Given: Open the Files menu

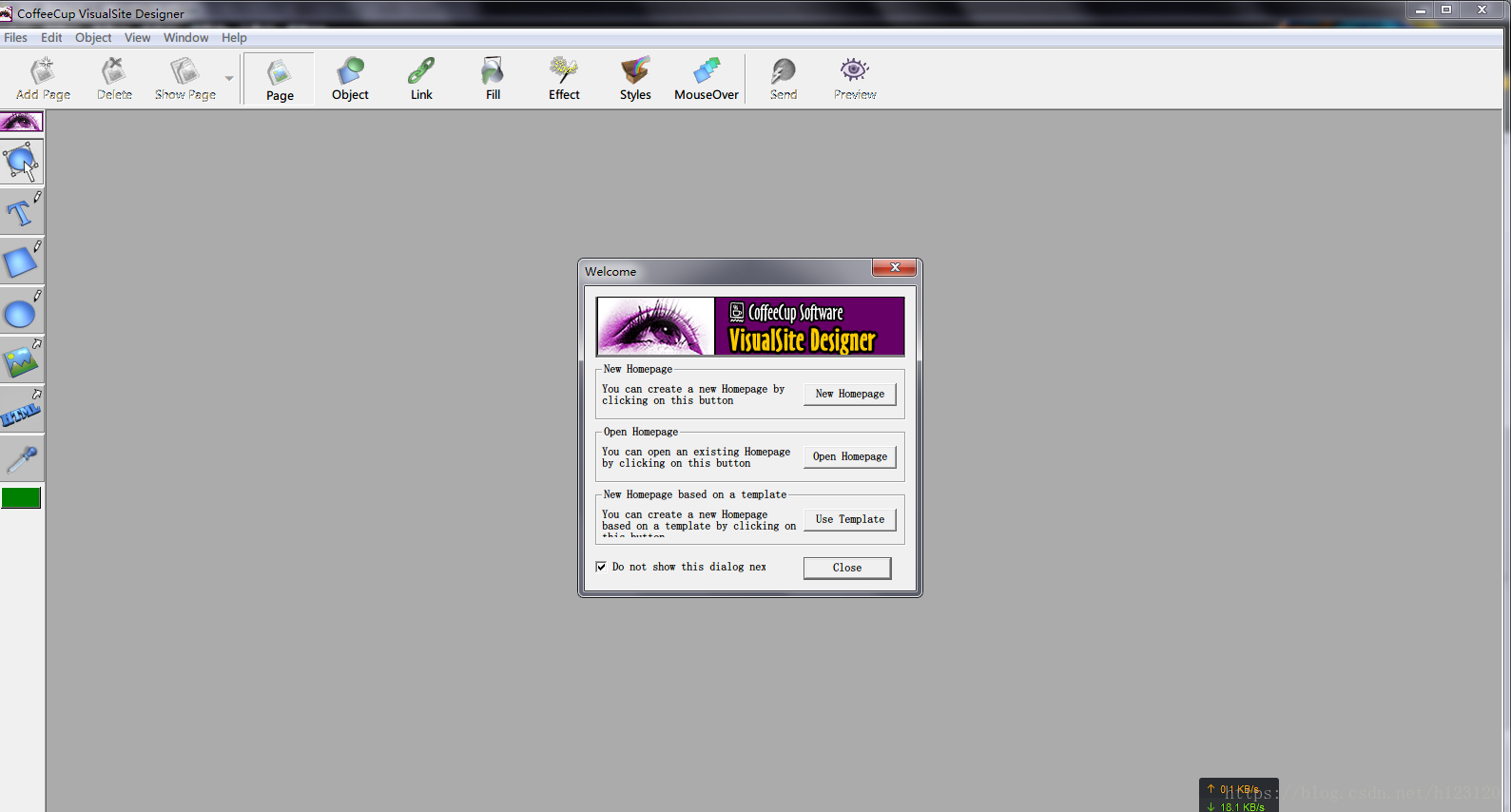Looking at the screenshot, I should click(x=15, y=38).
